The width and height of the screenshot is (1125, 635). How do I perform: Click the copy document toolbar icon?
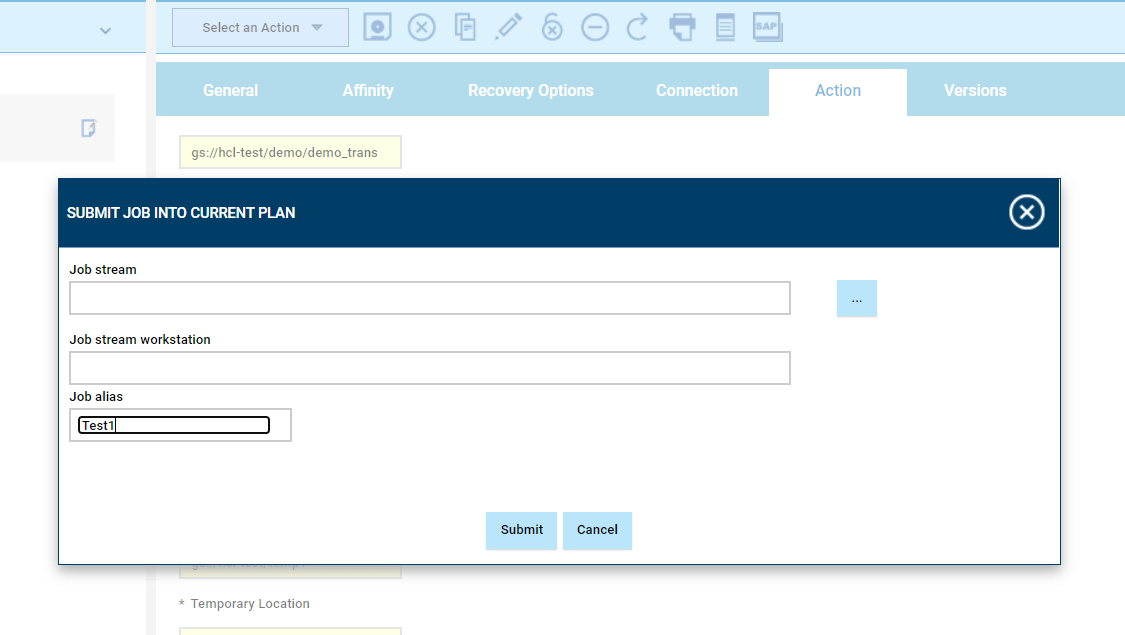(x=465, y=27)
